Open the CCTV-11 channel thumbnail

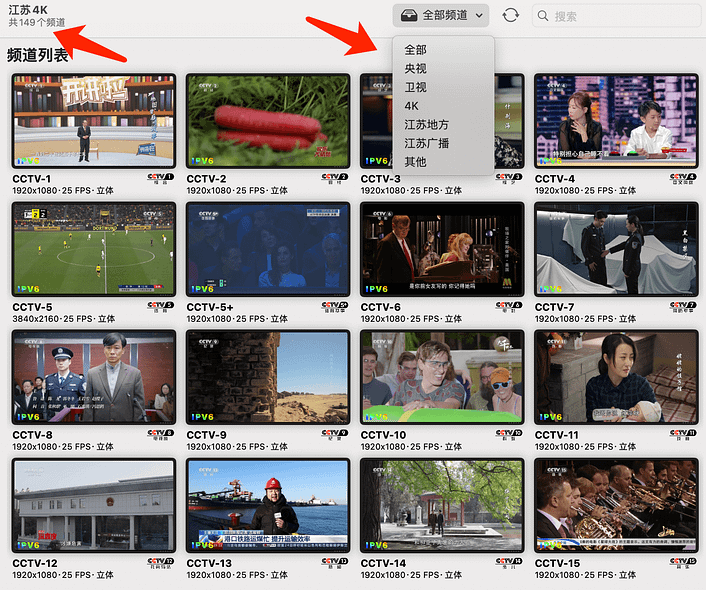coord(616,377)
